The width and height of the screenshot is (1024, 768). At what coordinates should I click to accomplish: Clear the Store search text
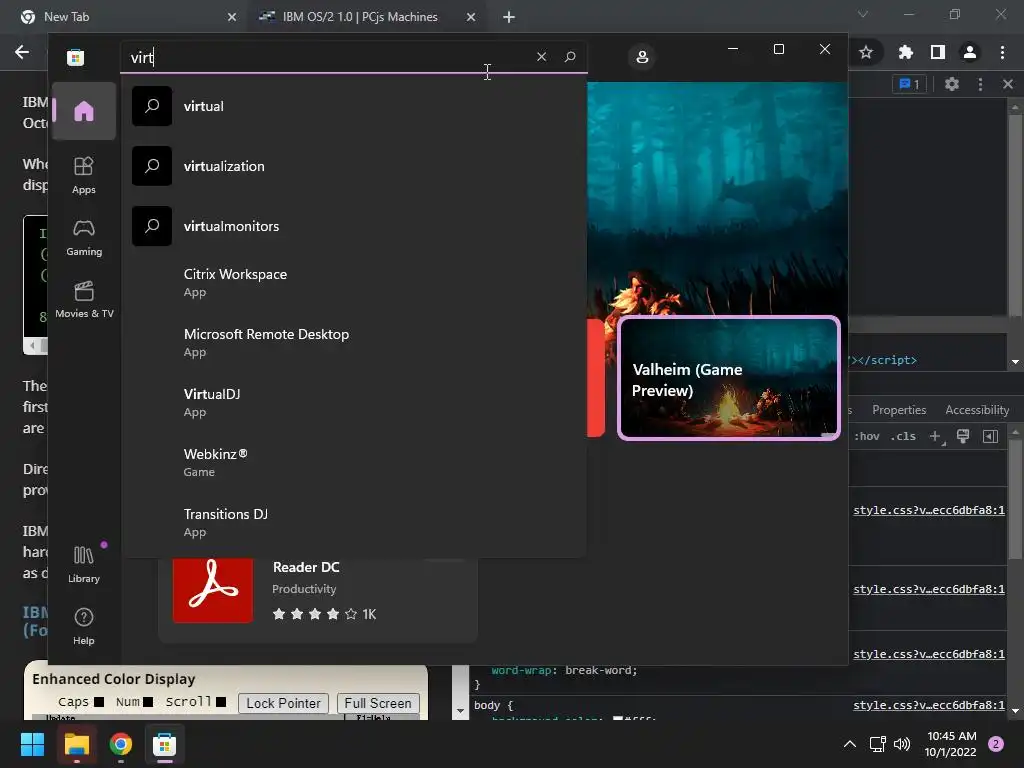point(541,57)
